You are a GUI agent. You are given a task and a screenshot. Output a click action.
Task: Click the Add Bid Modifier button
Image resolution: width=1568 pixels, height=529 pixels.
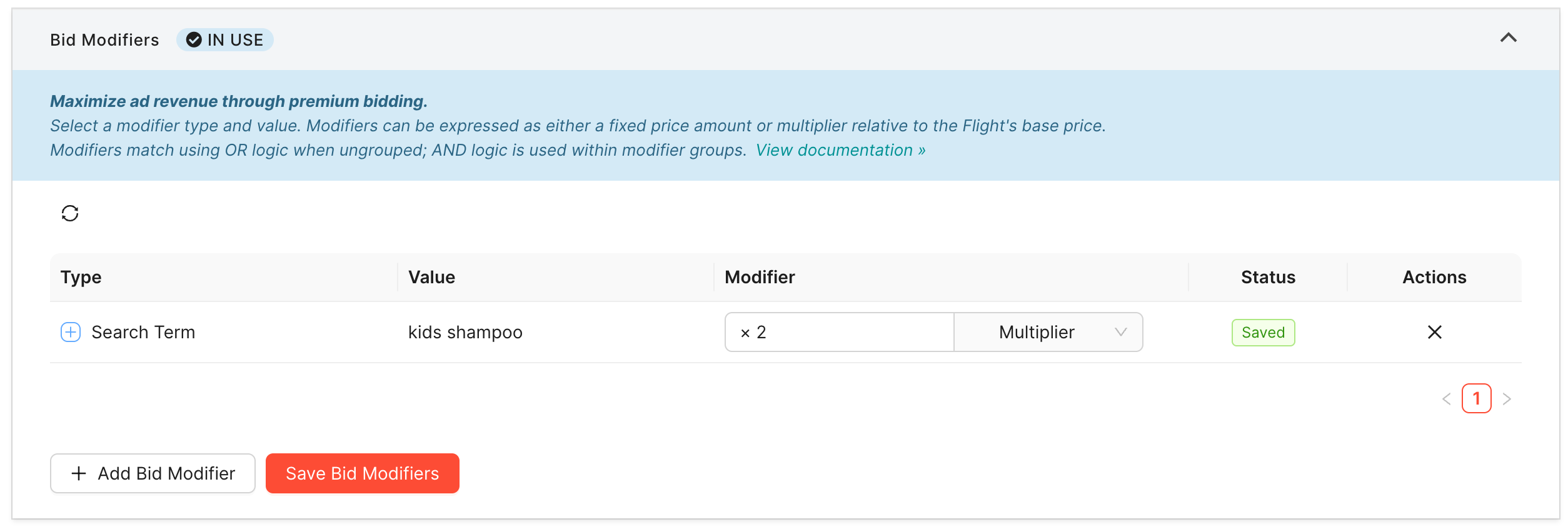click(x=153, y=473)
